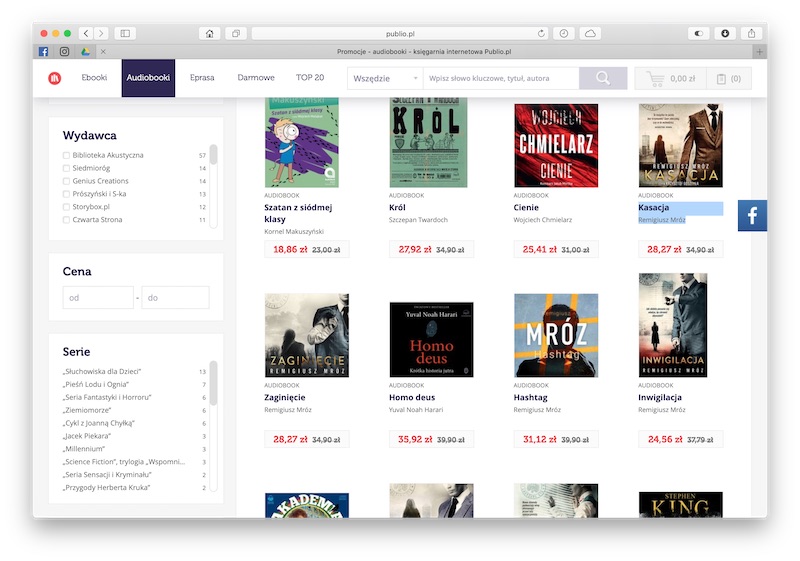Open the Zaginięcie book title link
The height and width of the screenshot is (561, 800).
point(285,397)
